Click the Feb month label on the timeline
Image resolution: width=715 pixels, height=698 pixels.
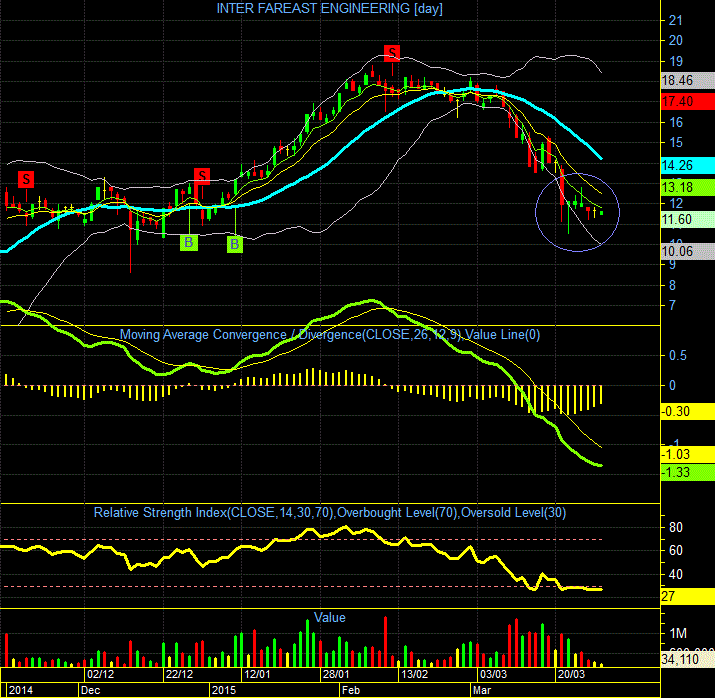click(x=351, y=690)
